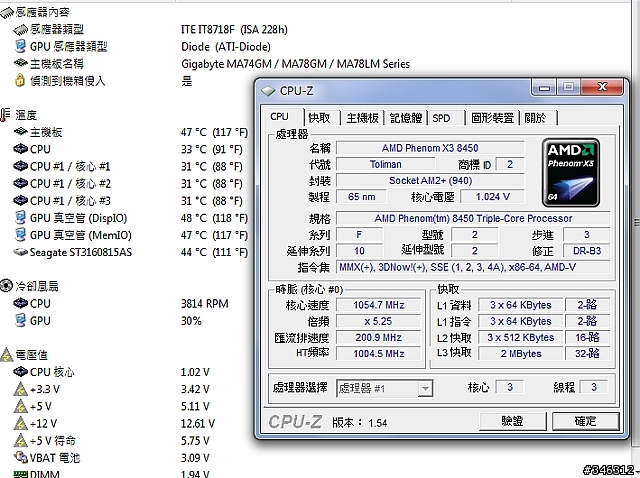
Task: Click the fan icon beside 冷卻風扇
Action: (x=6, y=286)
